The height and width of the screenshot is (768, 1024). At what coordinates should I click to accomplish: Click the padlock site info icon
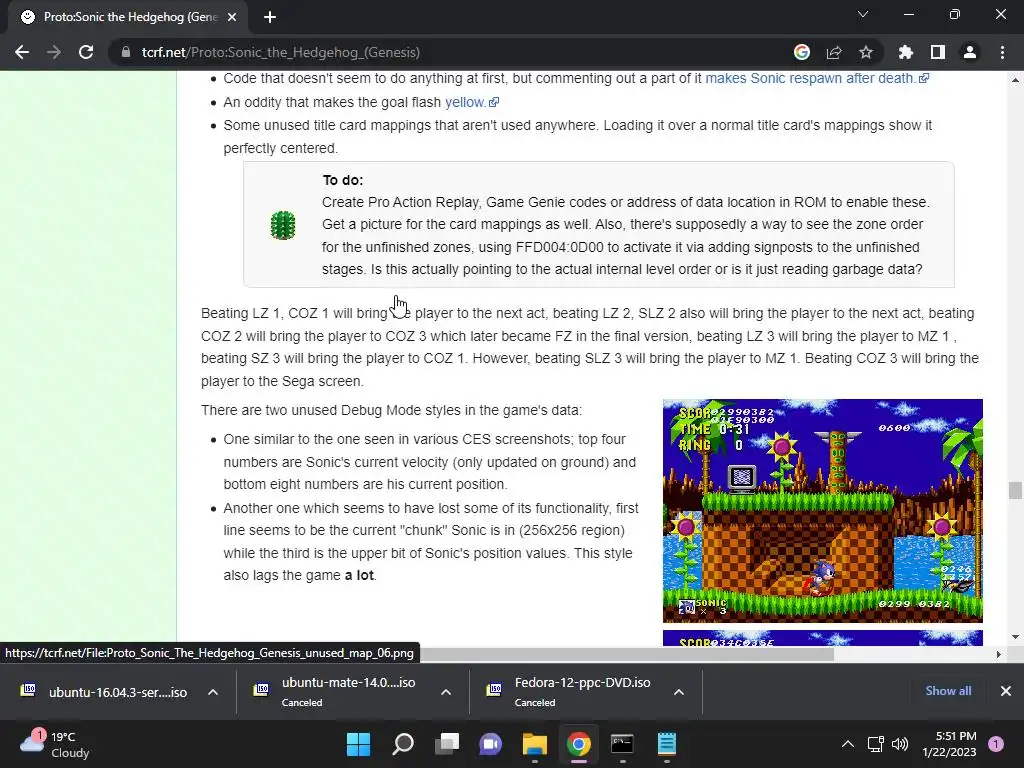[125, 52]
